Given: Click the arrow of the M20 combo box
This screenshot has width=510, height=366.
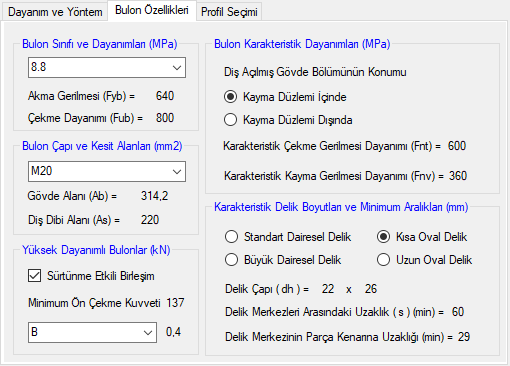Looking at the screenshot, I should (x=177, y=171).
